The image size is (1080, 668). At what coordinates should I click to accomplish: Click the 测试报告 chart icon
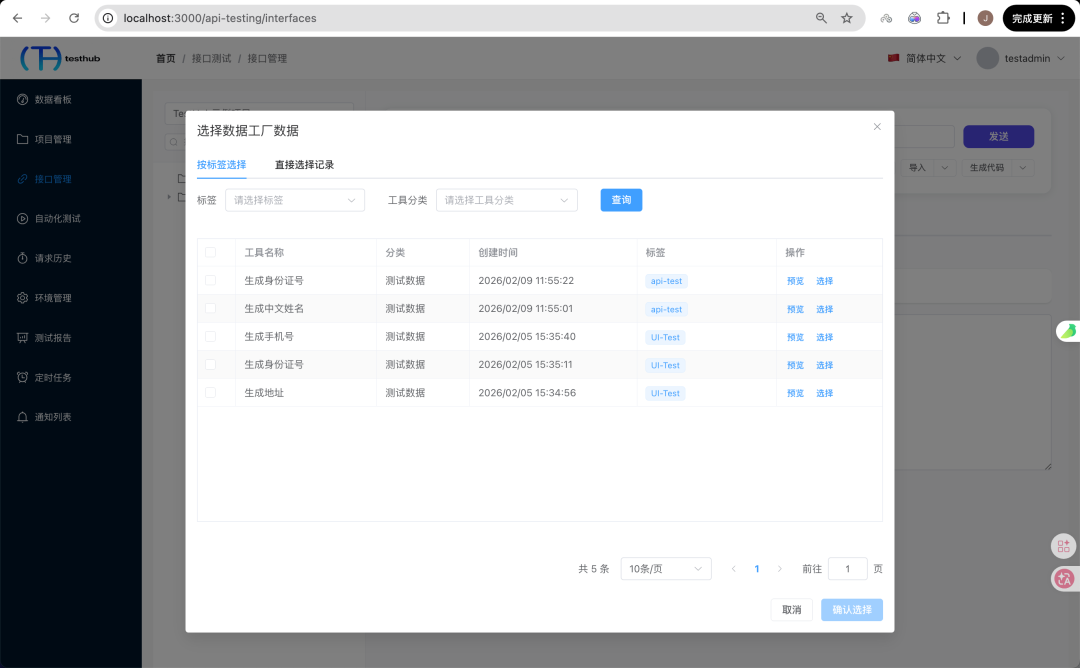(x=22, y=337)
